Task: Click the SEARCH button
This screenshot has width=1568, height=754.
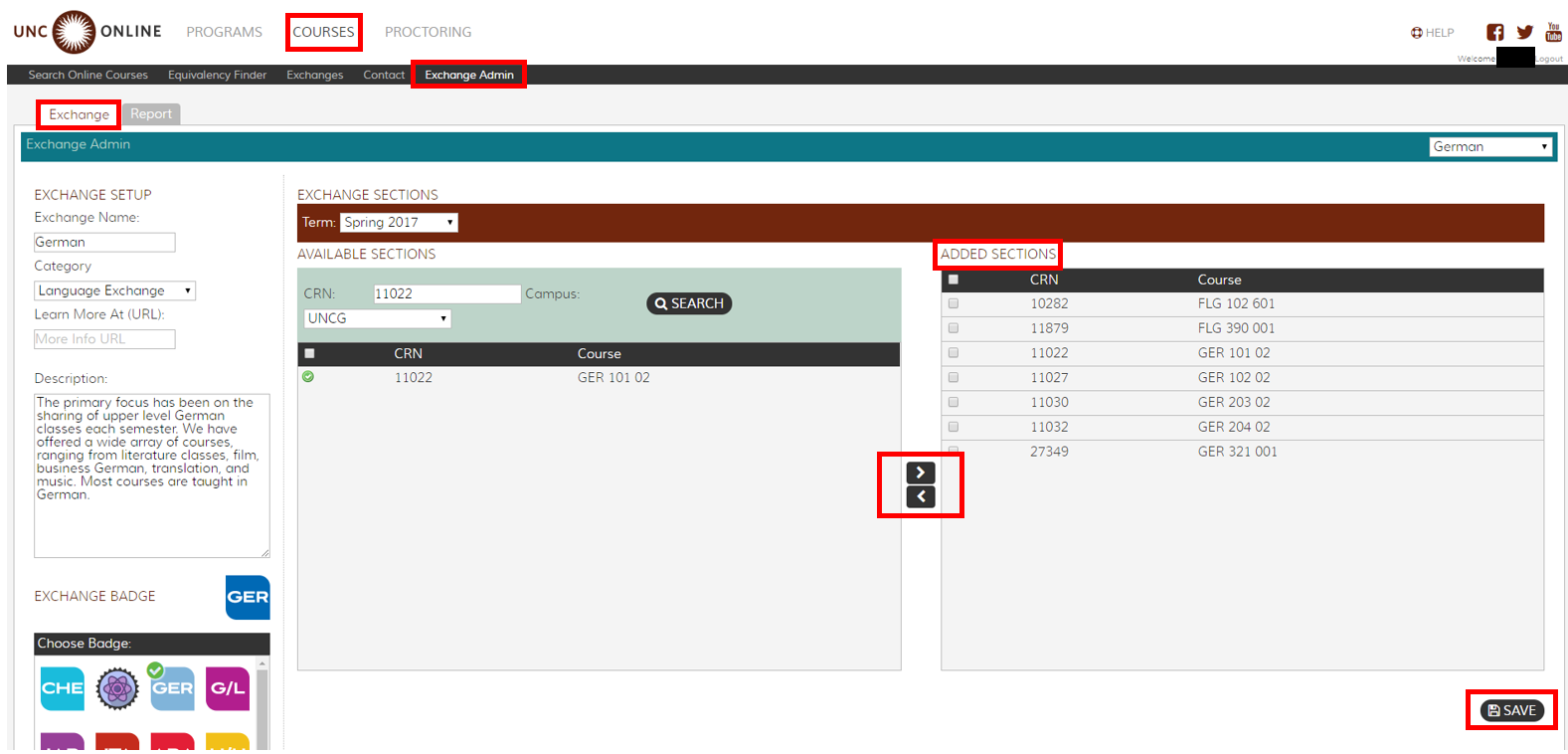Action: pos(689,303)
